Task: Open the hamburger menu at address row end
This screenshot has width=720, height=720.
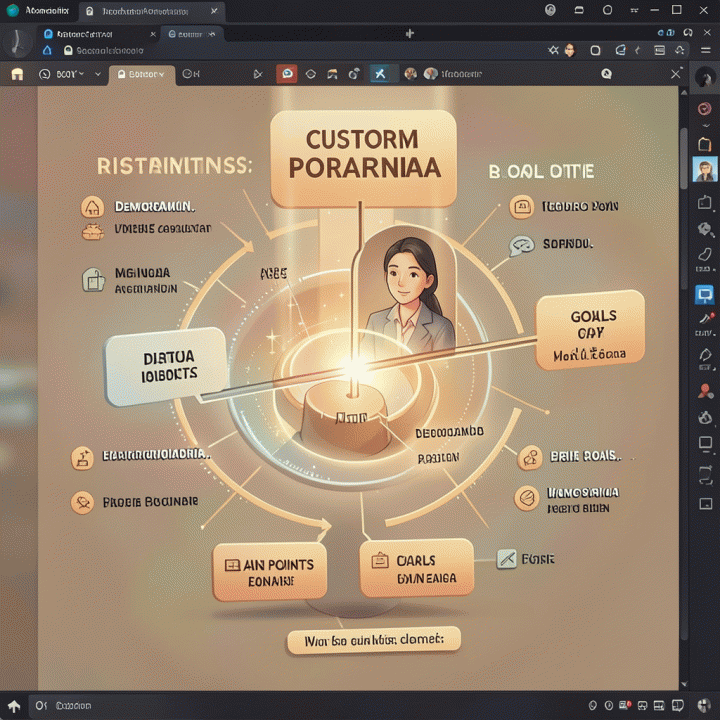Action: coord(706,50)
